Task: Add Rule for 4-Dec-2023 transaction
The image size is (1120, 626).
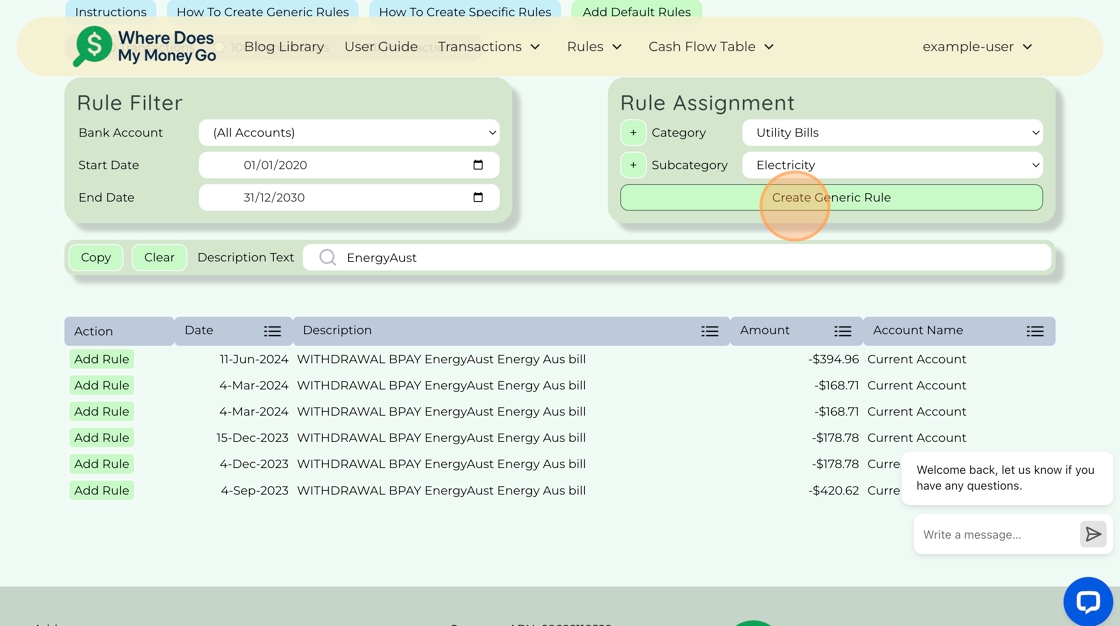Action: click(x=101, y=464)
